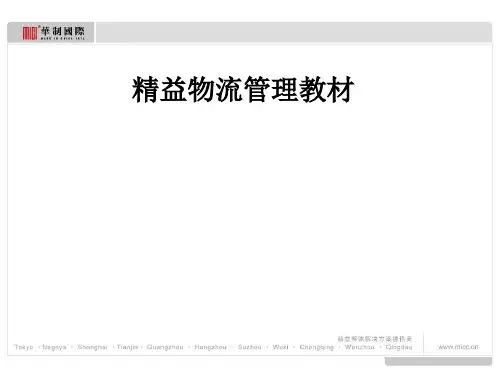
Task: Click the Shanghai city label
Action: 92,347
